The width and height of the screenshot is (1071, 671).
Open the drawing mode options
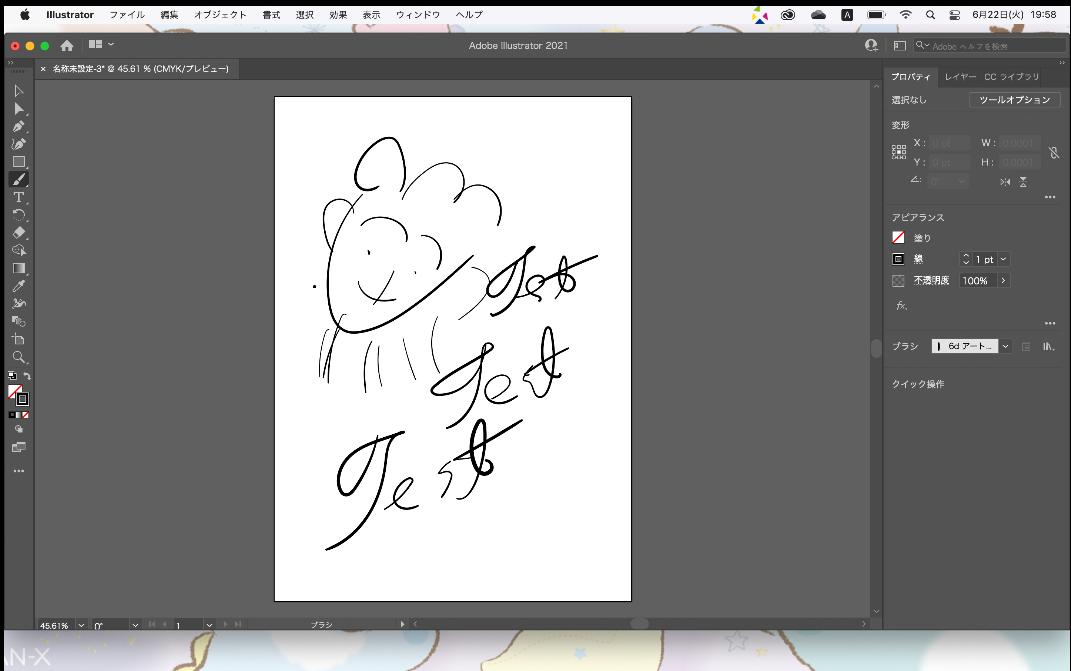pos(18,430)
